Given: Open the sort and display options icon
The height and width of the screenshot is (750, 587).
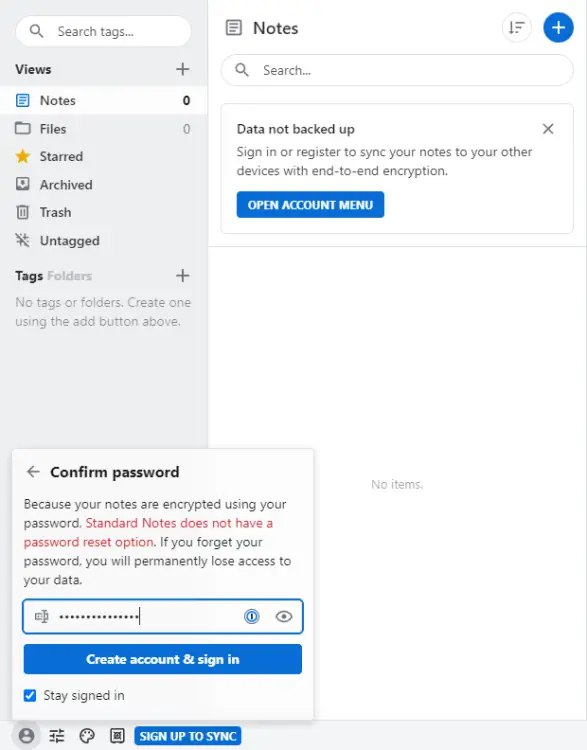Looking at the screenshot, I should click(x=517, y=28).
